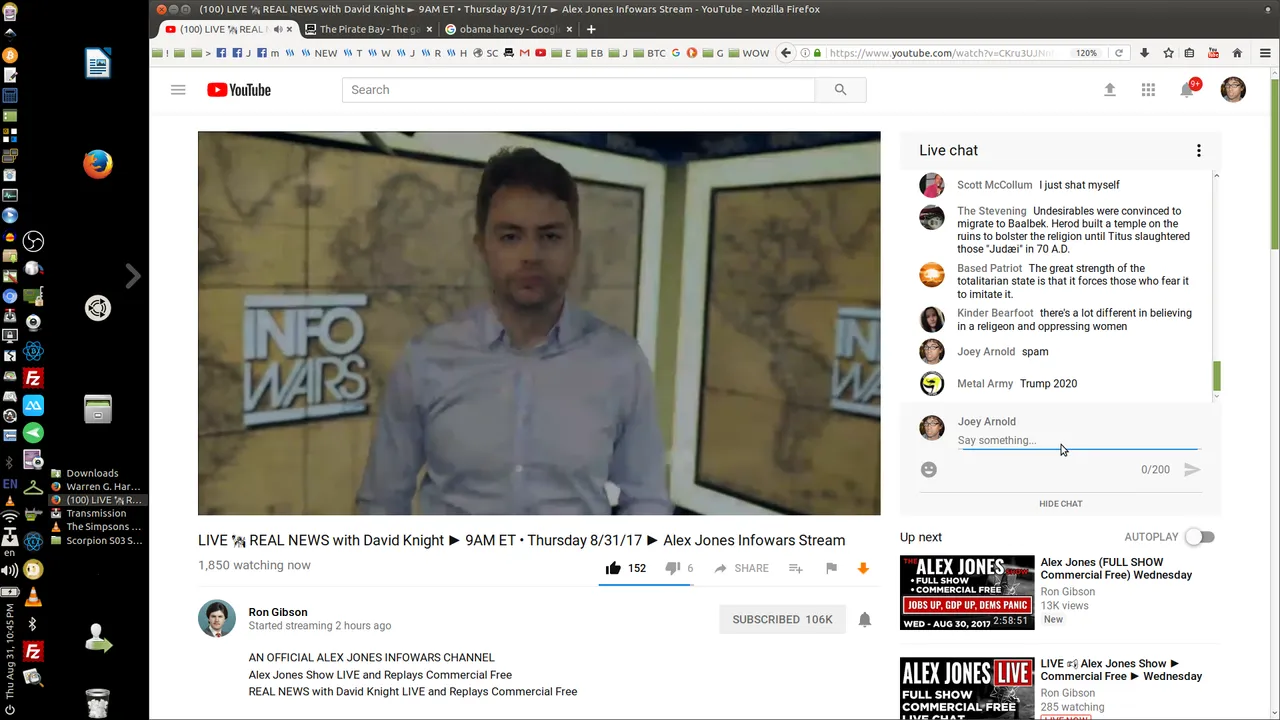Bookmark this page with star icon

[1167, 53]
